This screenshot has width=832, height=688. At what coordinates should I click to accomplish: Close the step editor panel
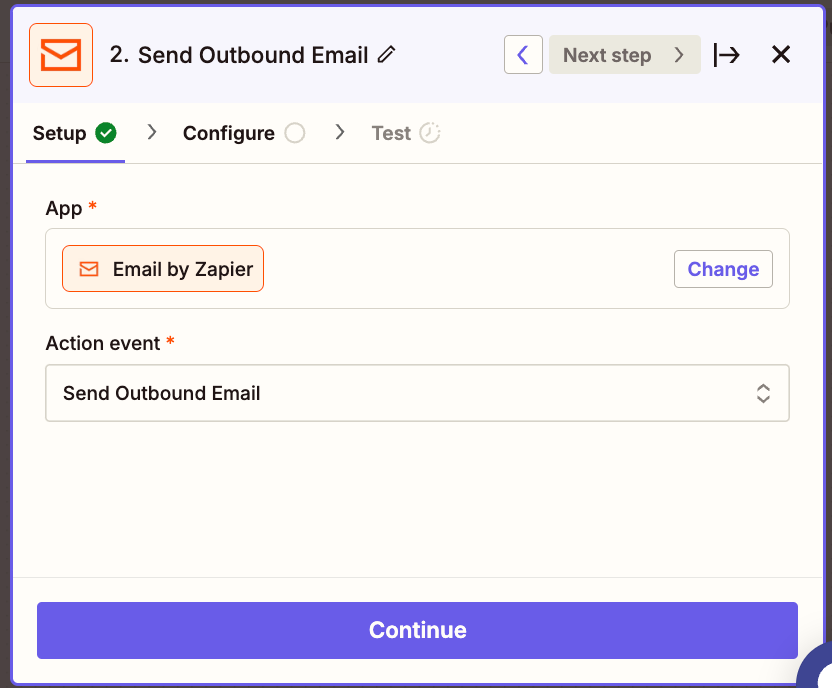(x=781, y=55)
